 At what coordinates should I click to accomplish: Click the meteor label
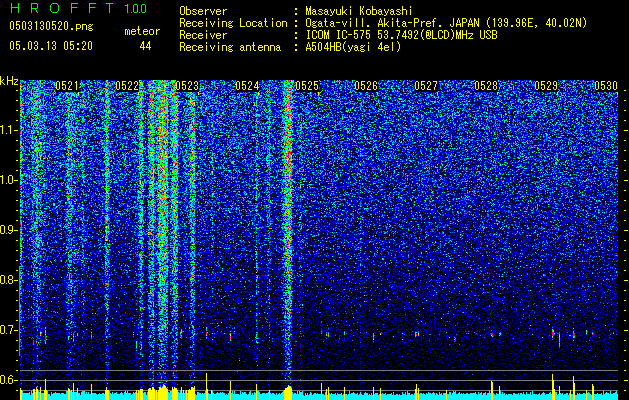(142, 31)
